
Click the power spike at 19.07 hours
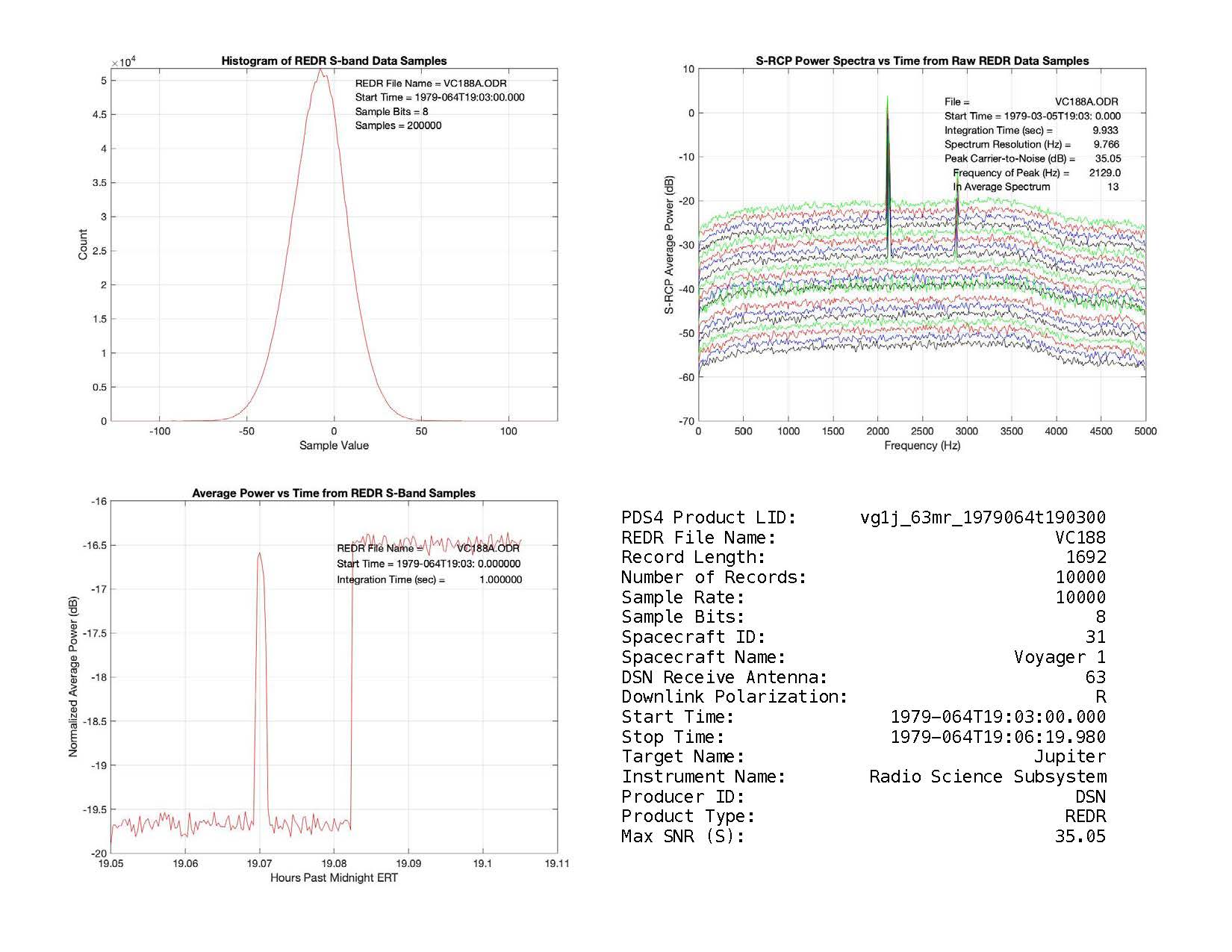coord(259,554)
